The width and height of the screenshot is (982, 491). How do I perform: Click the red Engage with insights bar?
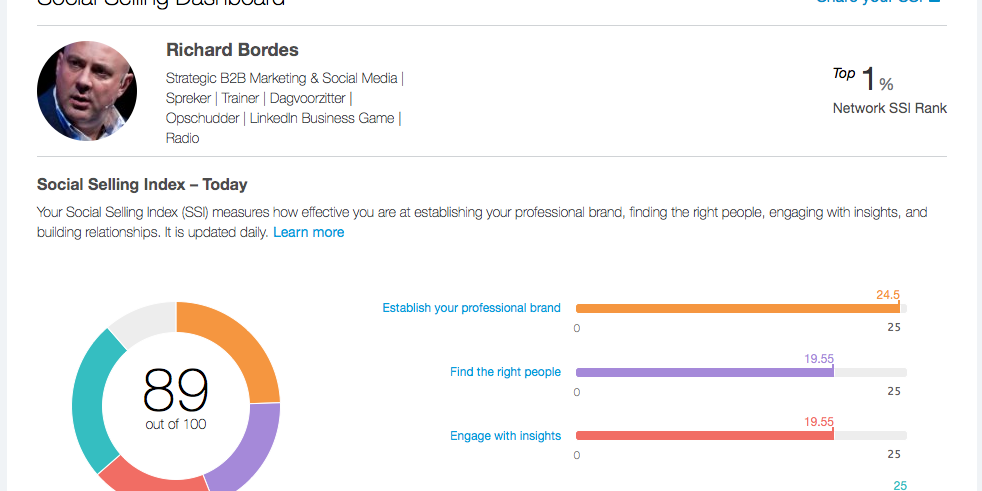tap(704, 436)
